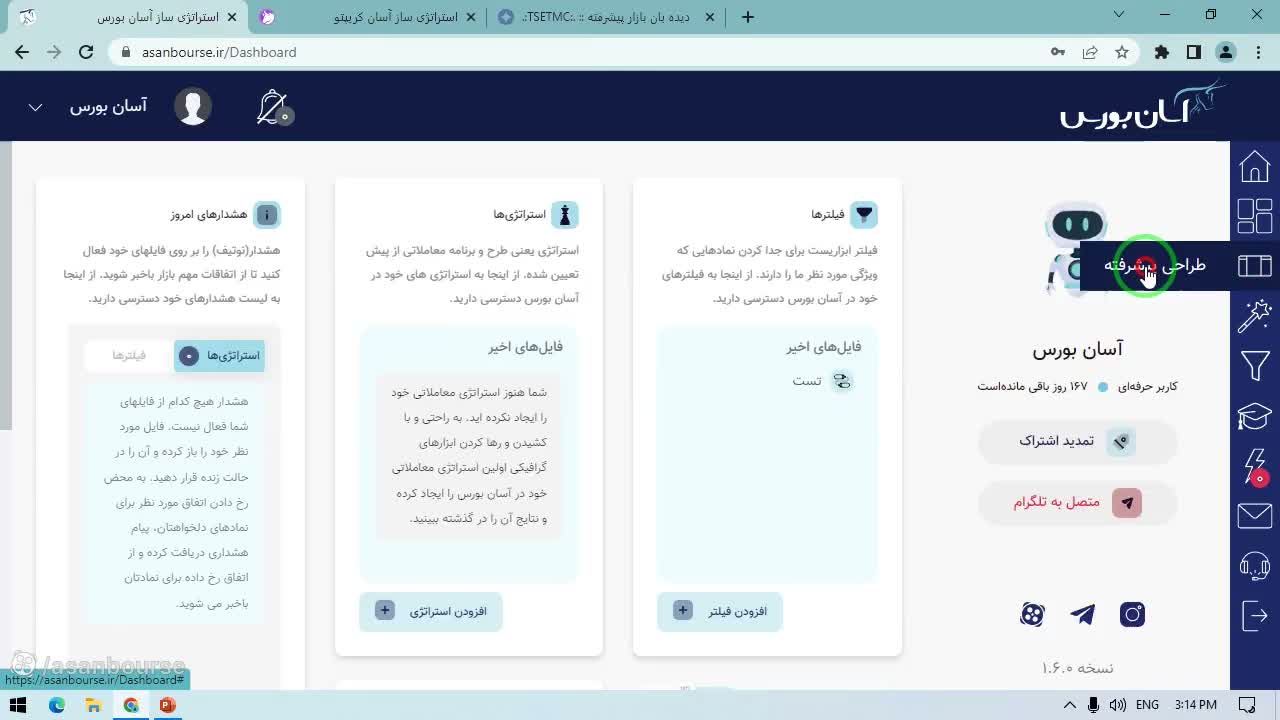Open Chrome from the taskbar
The image size is (1280, 720).
(x=131, y=705)
